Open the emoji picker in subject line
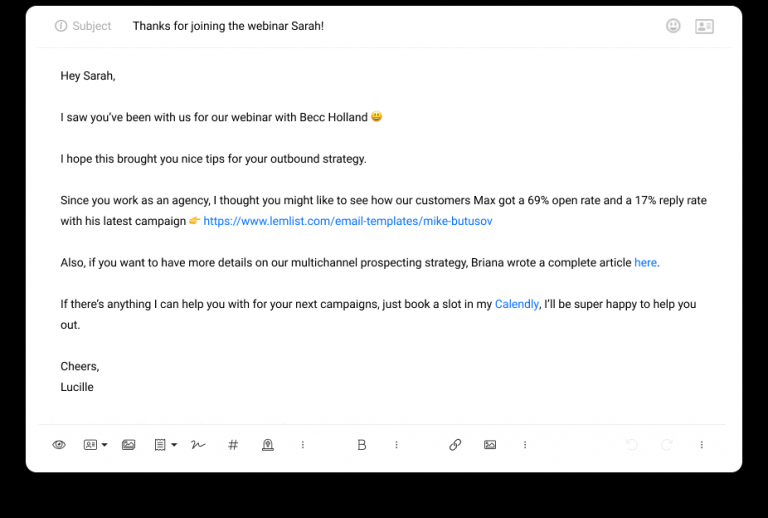Image resolution: width=768 pixels, height=518 pixels. point(673,26)
